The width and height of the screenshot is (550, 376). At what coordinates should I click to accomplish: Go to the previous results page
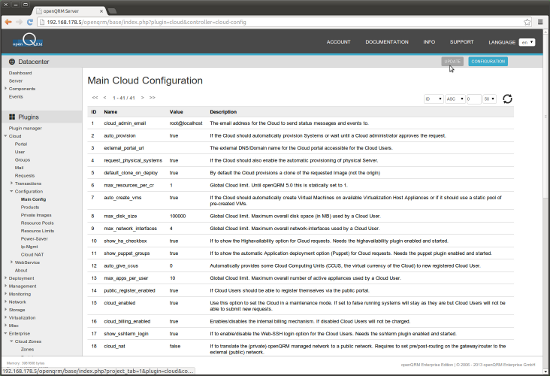coord(105,98)
